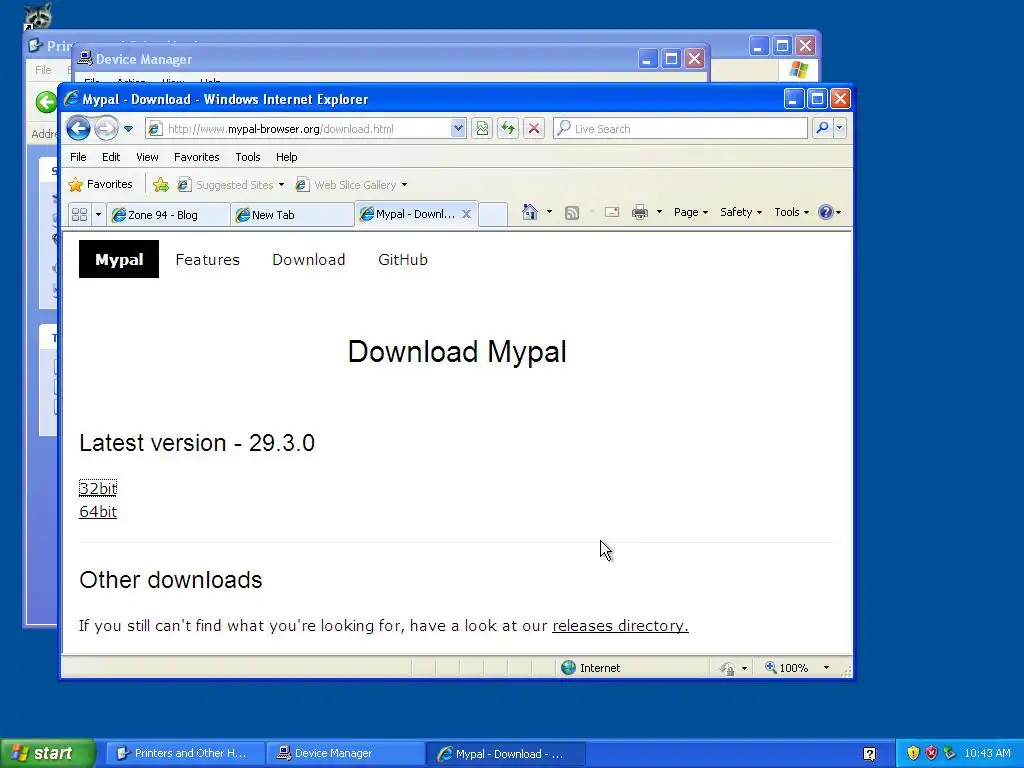Viewport: 1024px width, 768px height.
Task: Open search provider options dropdown arrow
Action: [x=840, y=129]
